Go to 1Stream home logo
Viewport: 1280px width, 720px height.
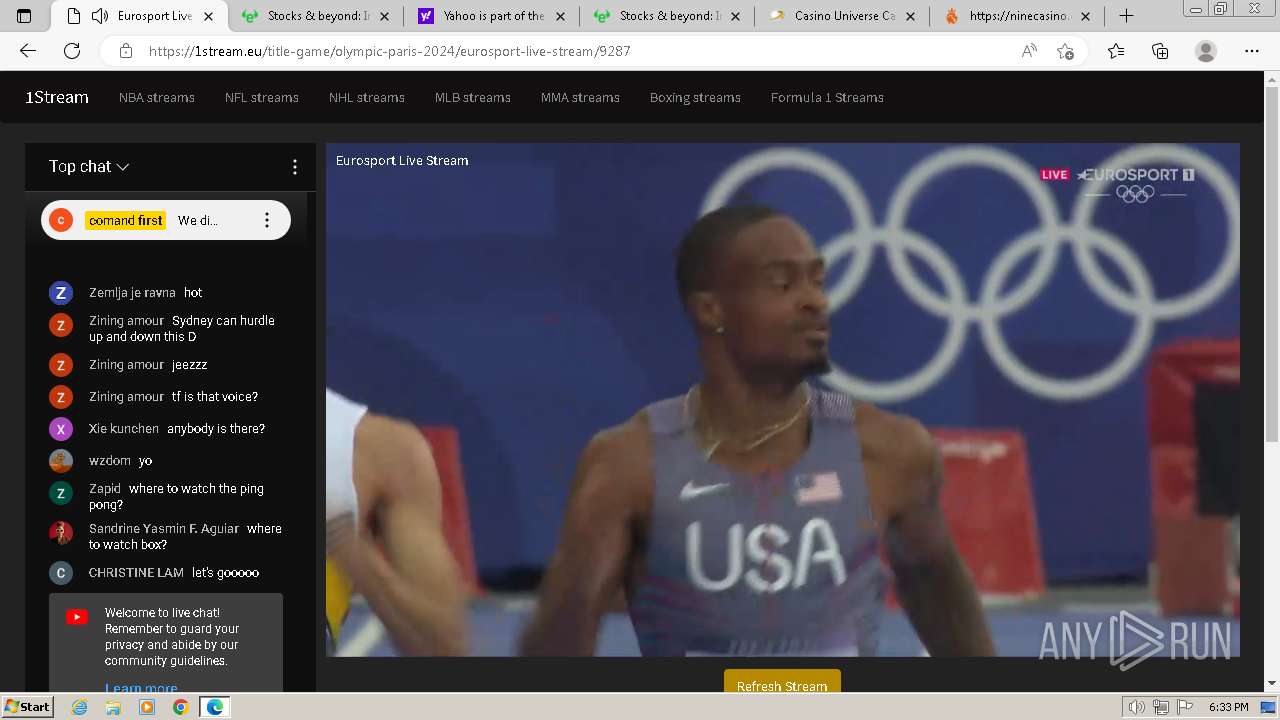coord(57,97)
